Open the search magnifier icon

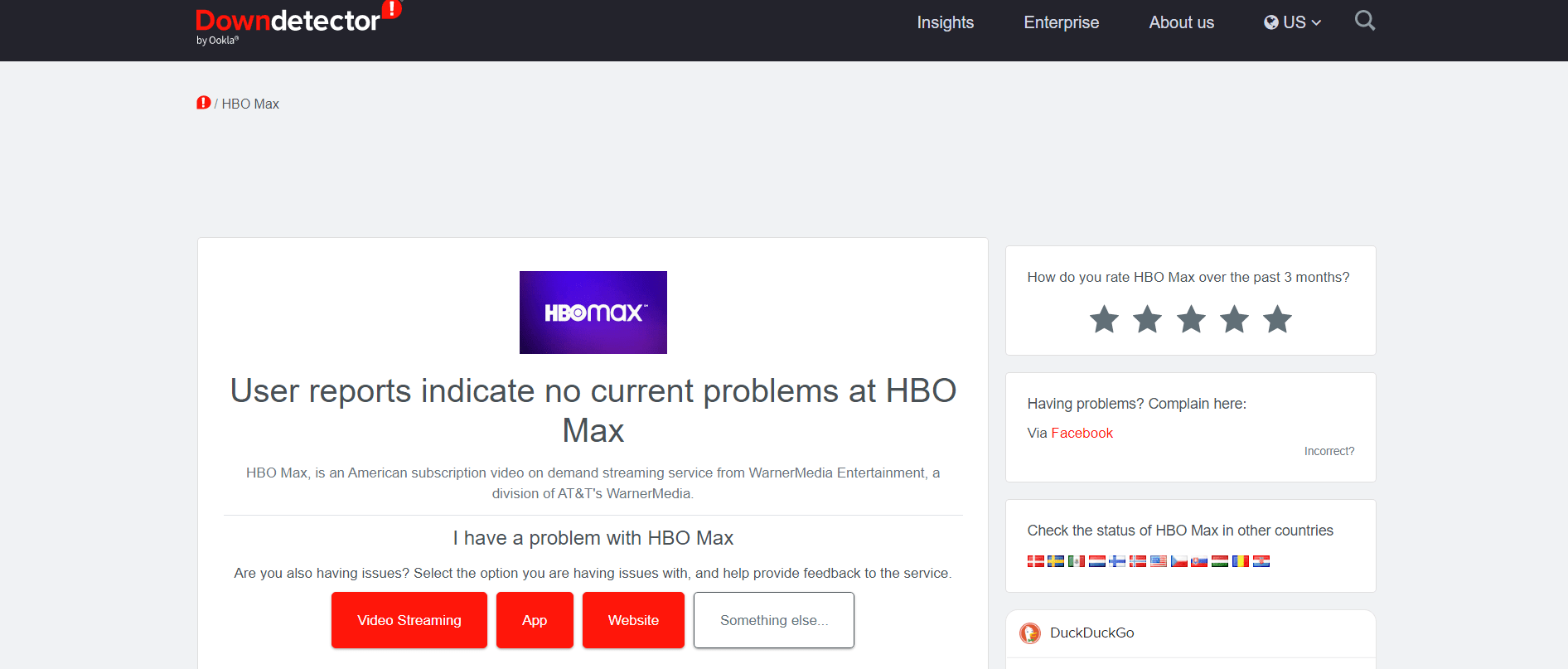pyautogui.click(x=1365, y=21)
